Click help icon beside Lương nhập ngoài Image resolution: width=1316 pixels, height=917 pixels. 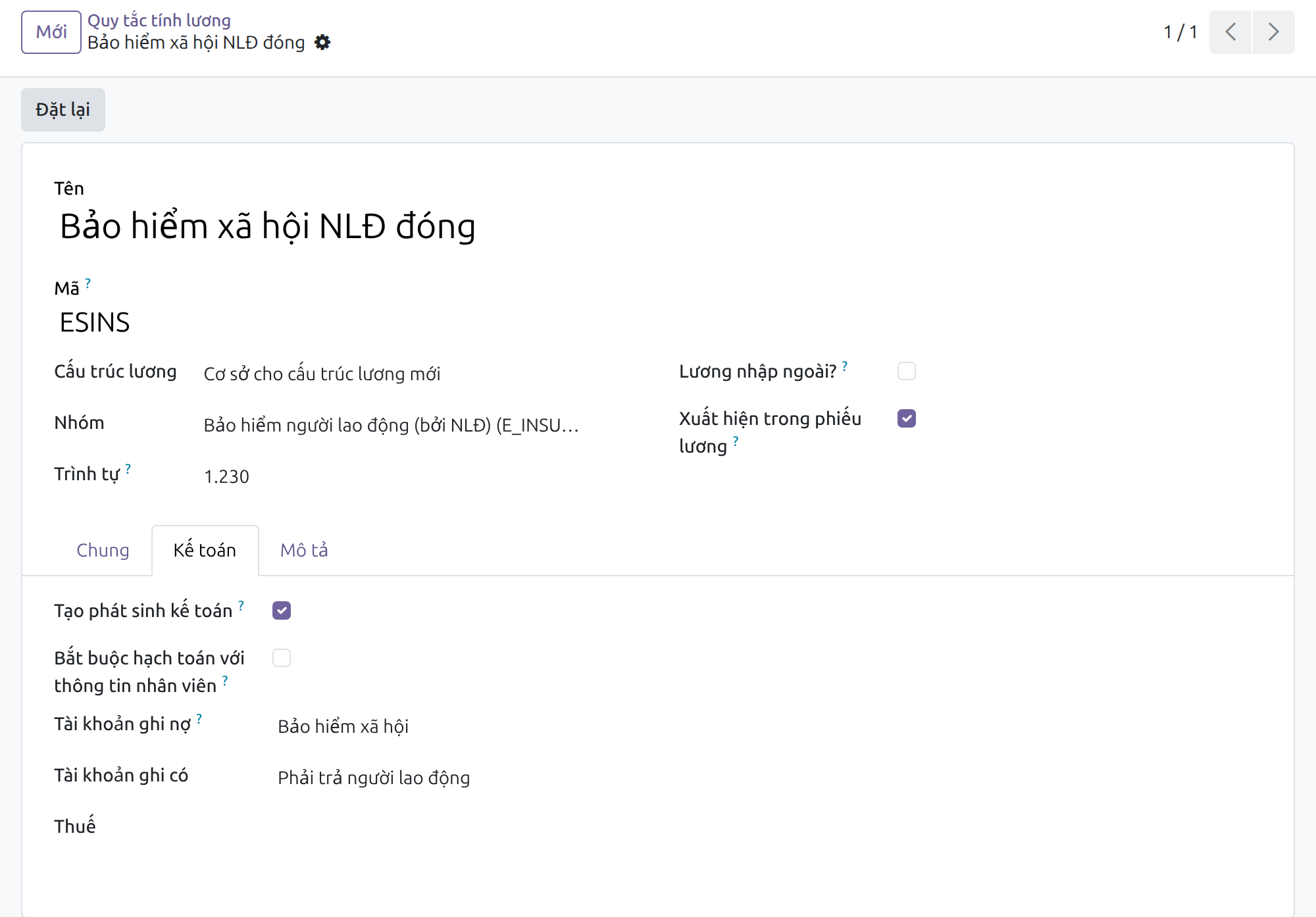point(845,366)
